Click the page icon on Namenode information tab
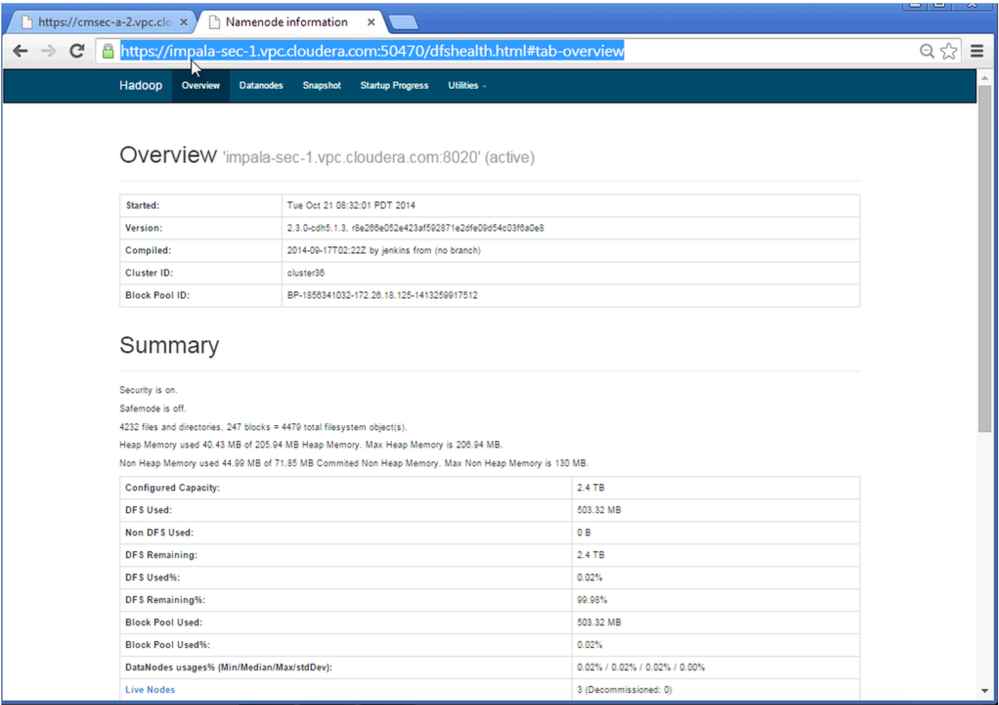 [215, 22]
